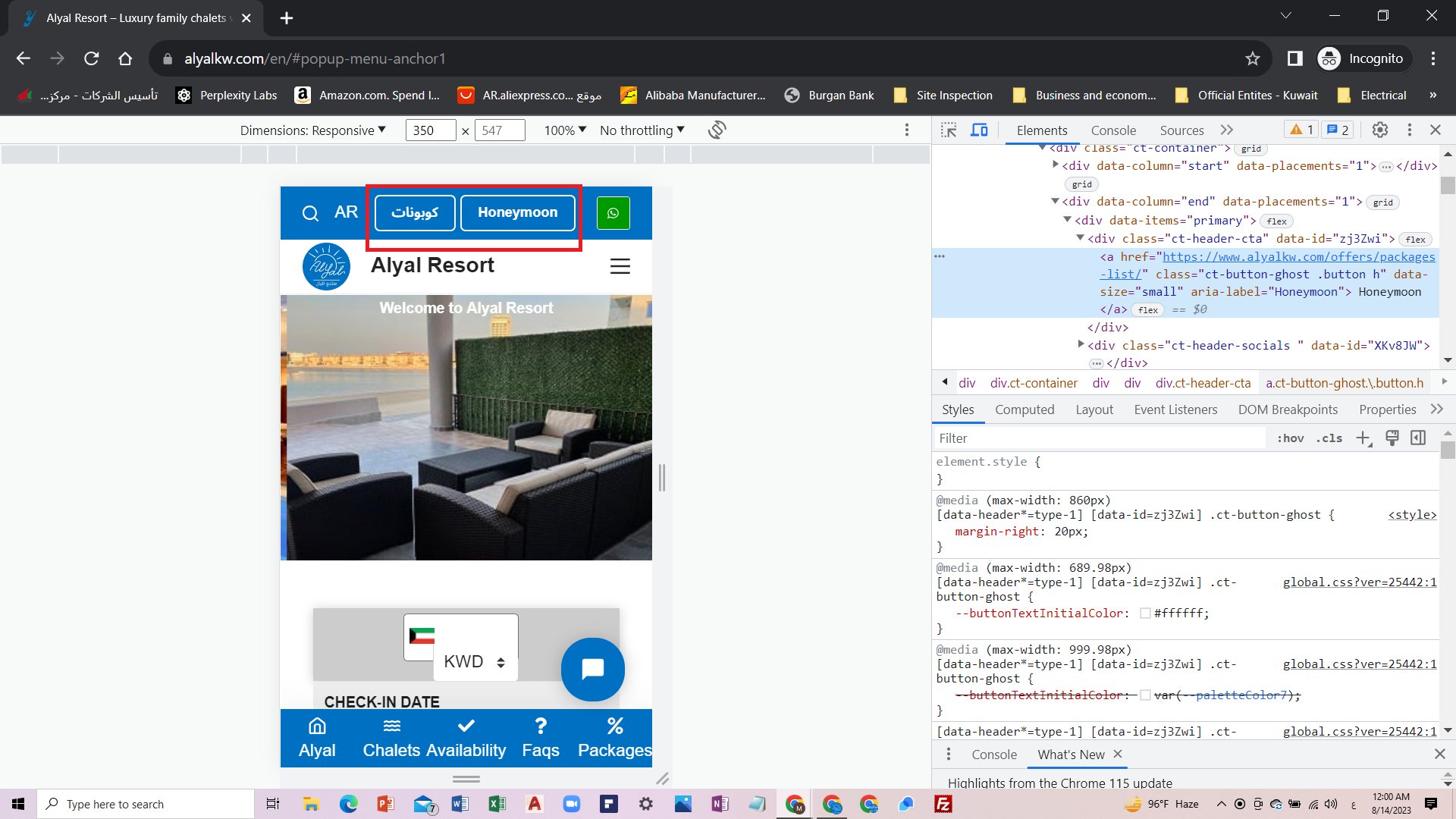
Task: Open Excel from the Windows taskbar
Action: [497, 804]
